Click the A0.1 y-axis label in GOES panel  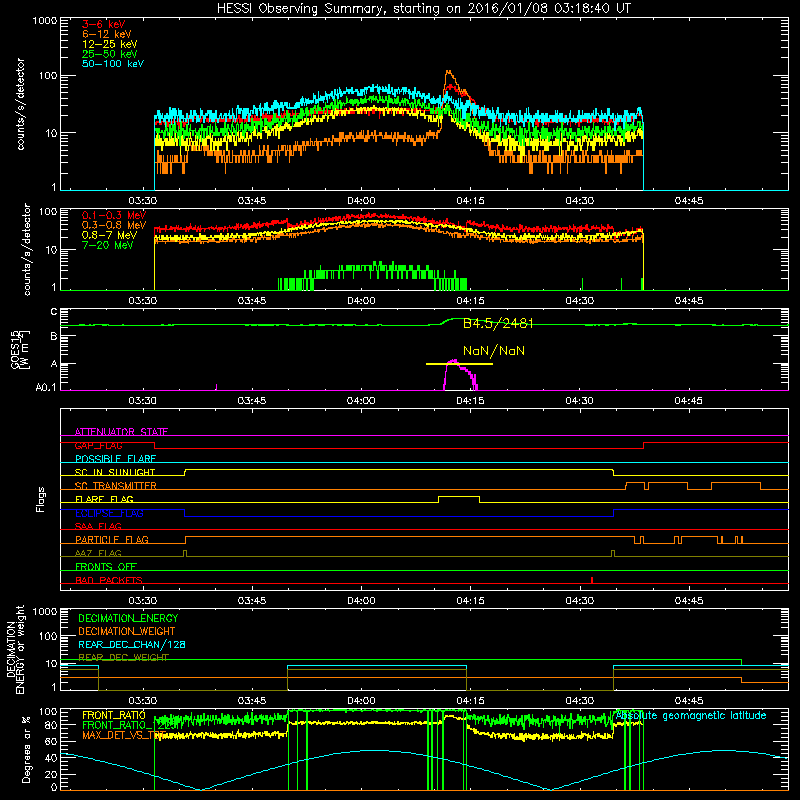[46, 388]
